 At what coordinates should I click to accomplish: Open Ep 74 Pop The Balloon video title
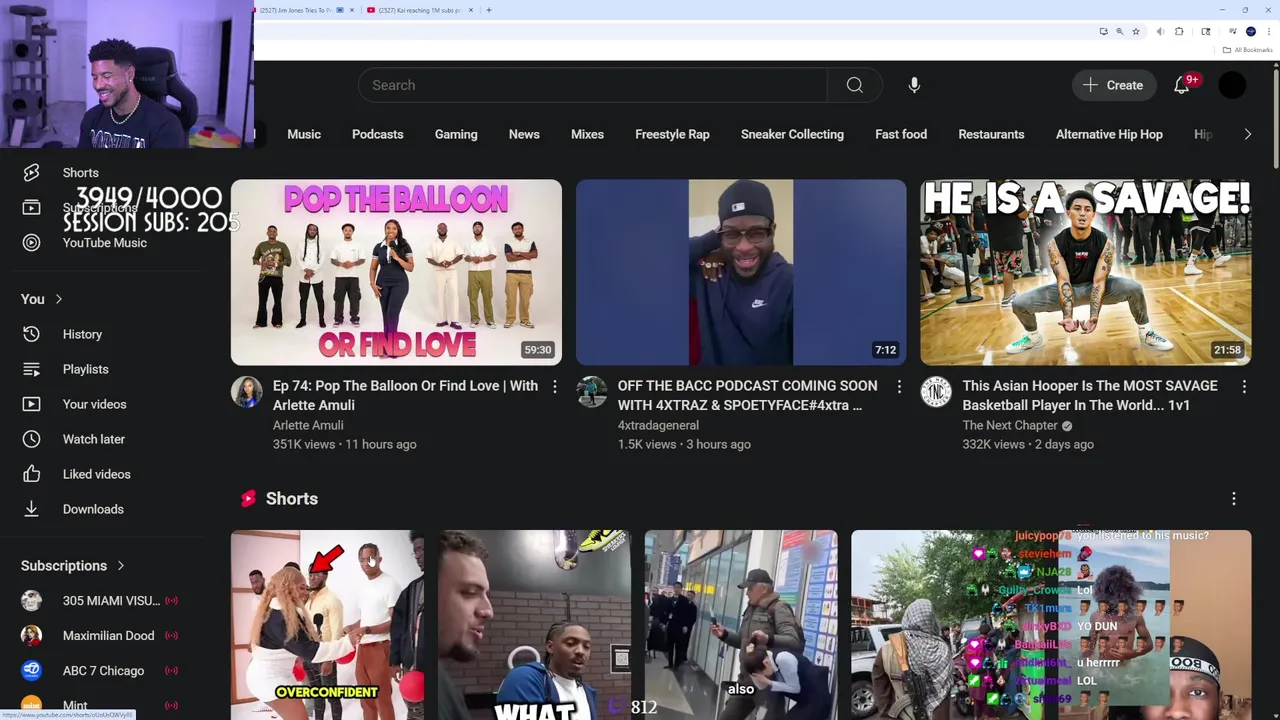[405, 395]
